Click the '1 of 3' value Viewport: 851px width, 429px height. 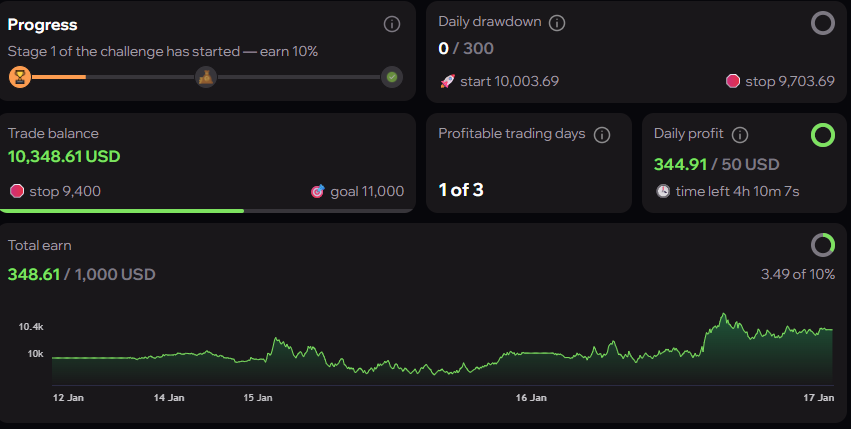461,190
